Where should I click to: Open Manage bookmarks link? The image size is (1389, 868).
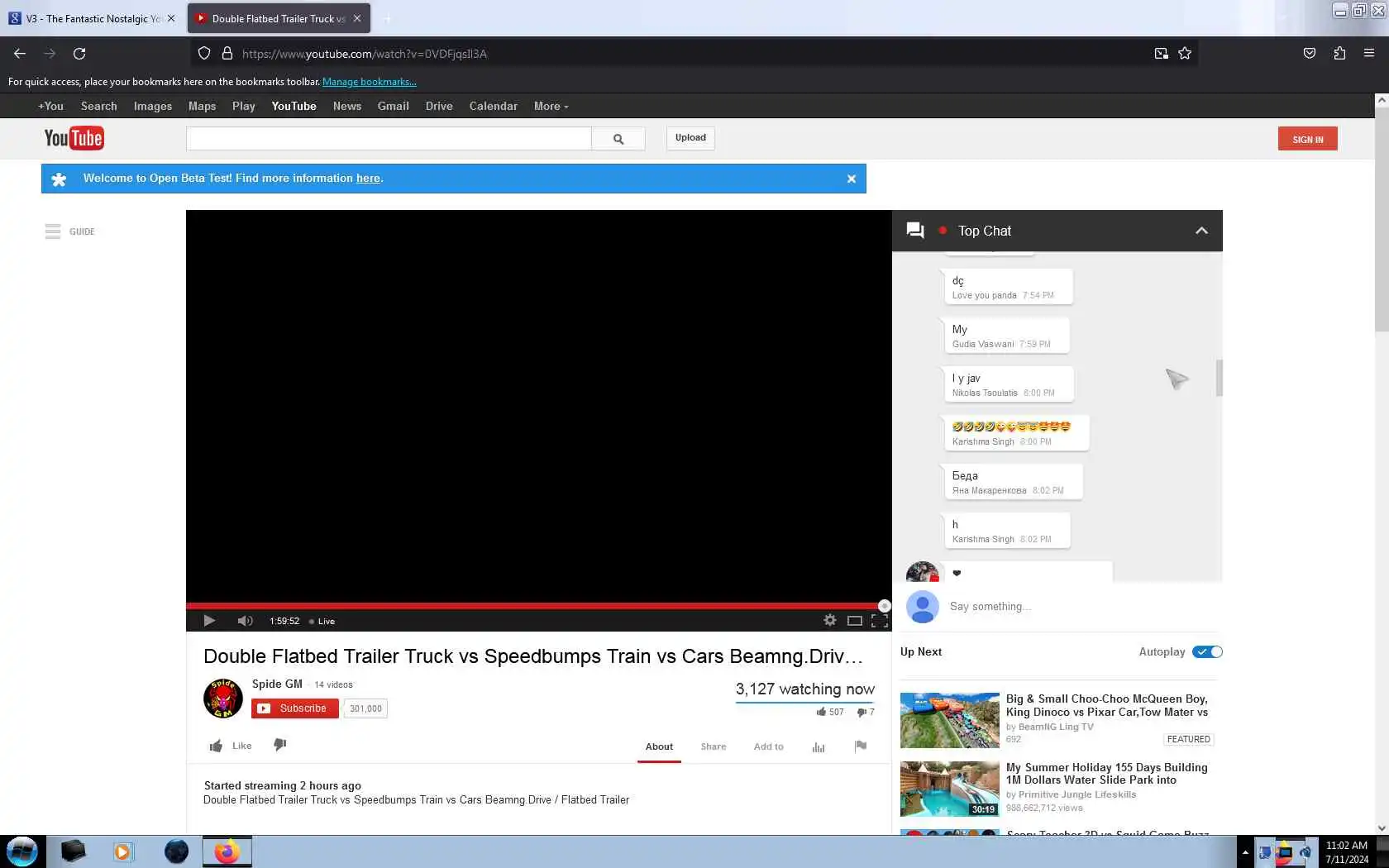pyautogui.click(x=370, y=82)
